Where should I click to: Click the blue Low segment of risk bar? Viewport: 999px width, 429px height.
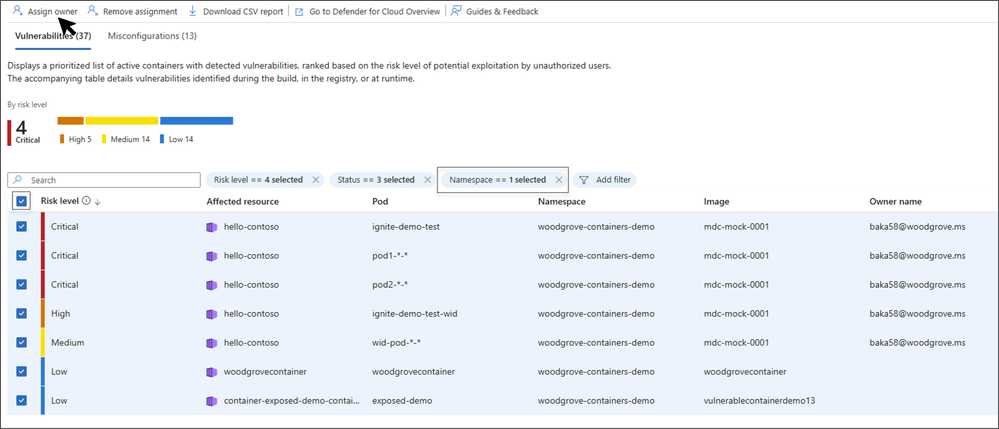(196, 120)
